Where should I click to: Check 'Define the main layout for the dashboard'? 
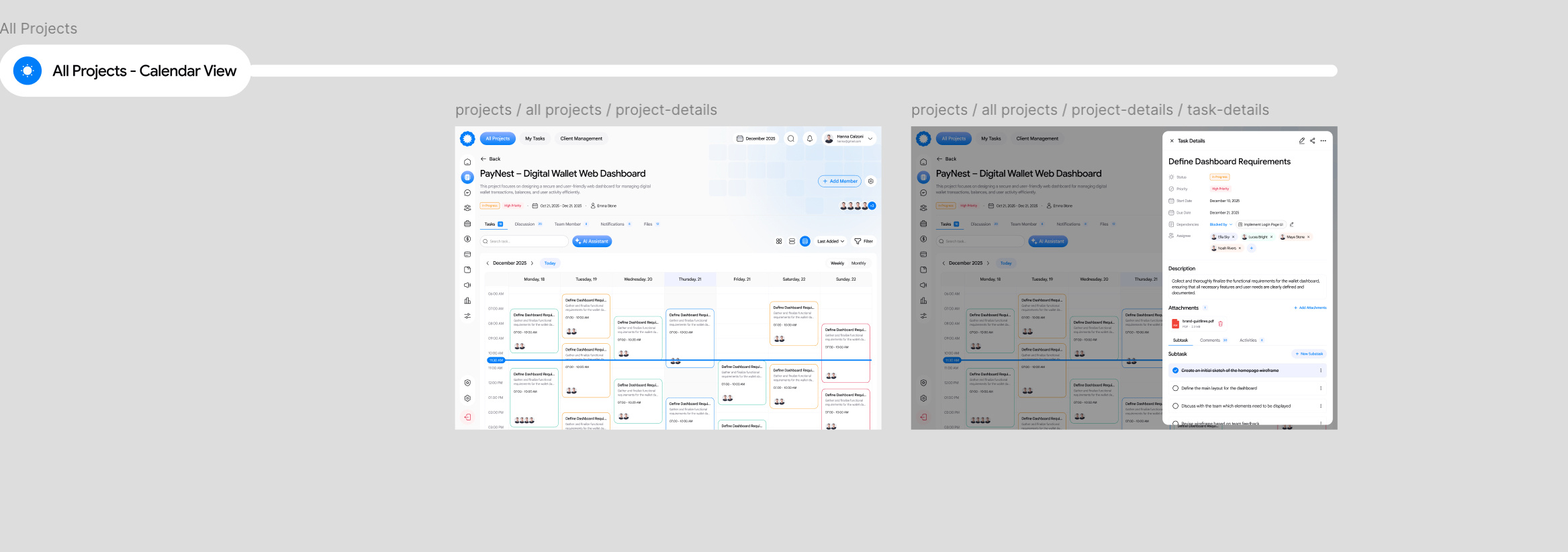point(1175,388)
